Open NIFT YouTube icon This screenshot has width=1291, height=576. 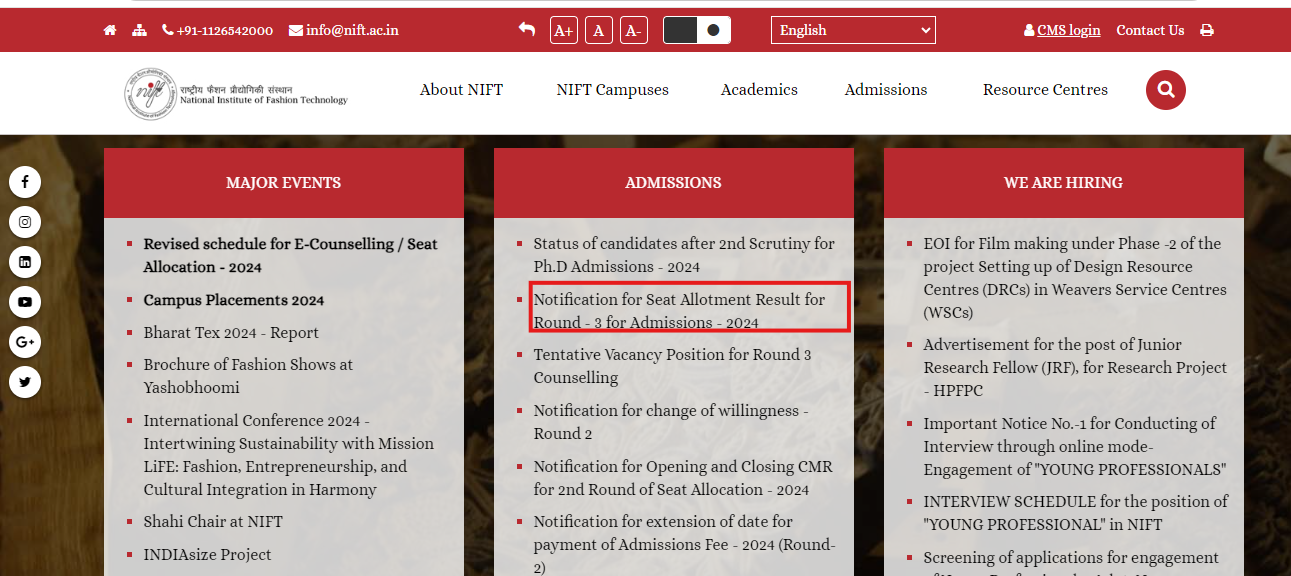coord(25,302)
